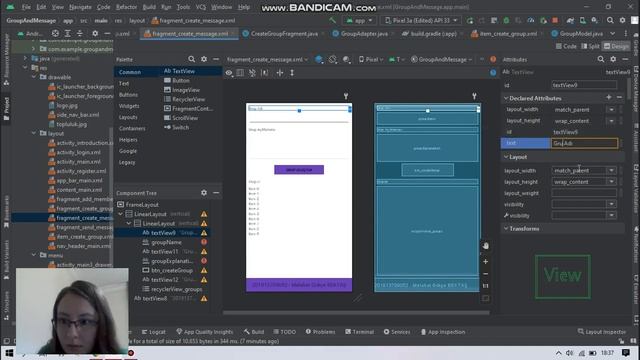Click the red Stop icon
The height and width of the screenshot is (360, 640).
point(555,20)
